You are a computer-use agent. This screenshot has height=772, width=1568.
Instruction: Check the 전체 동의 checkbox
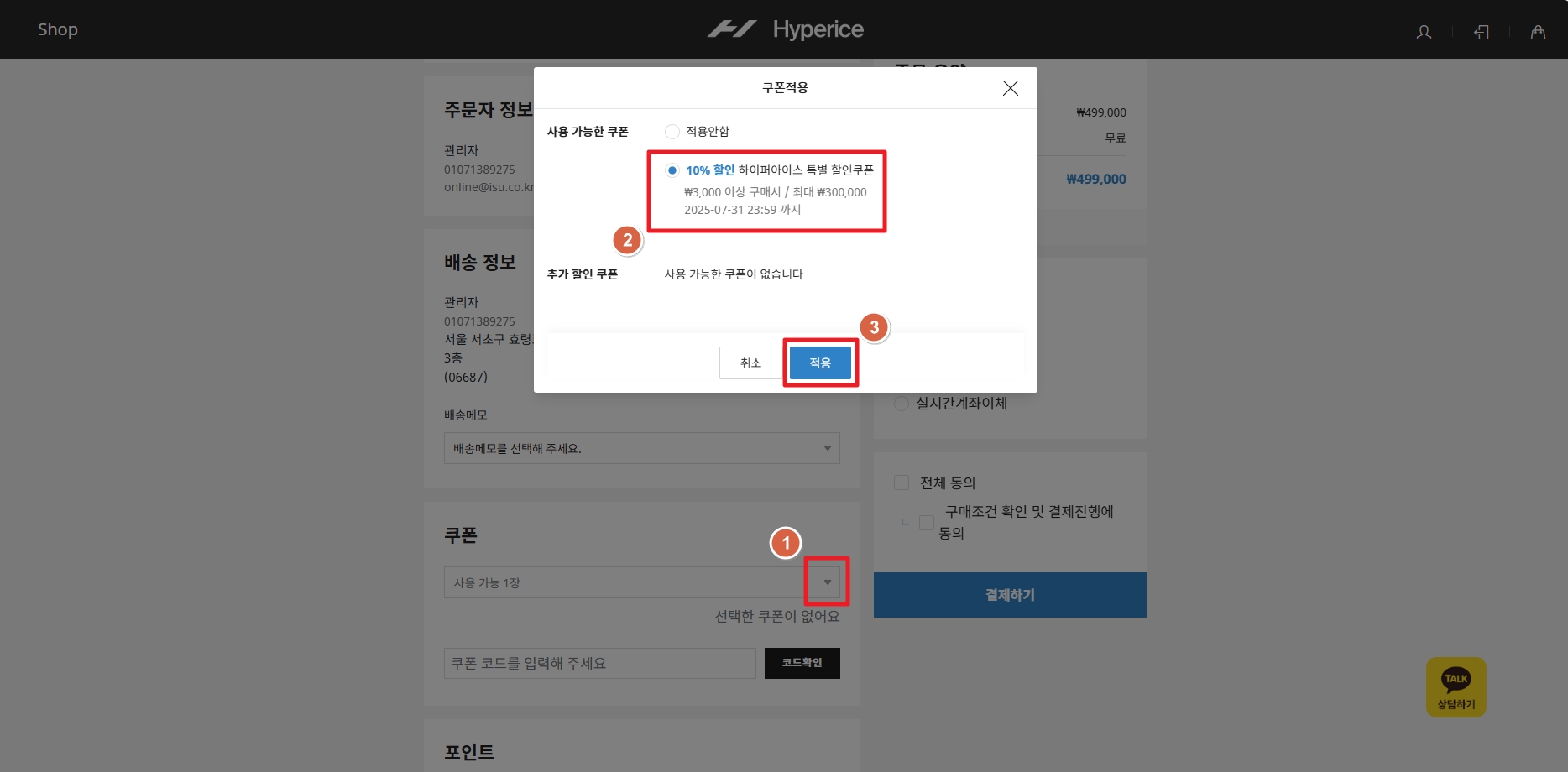[902, 482]
